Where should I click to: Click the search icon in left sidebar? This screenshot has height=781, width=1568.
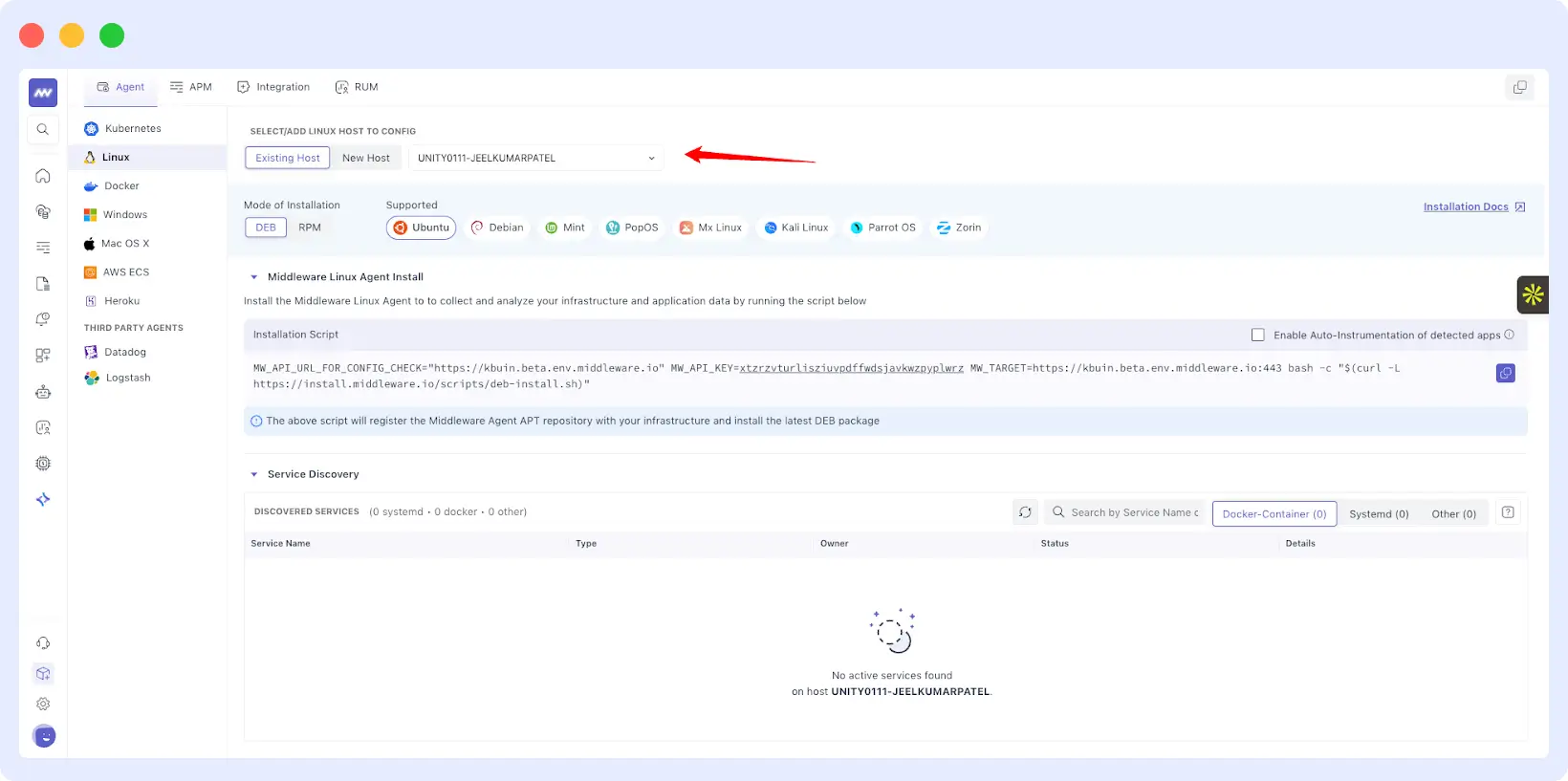[x=43, y=129]
